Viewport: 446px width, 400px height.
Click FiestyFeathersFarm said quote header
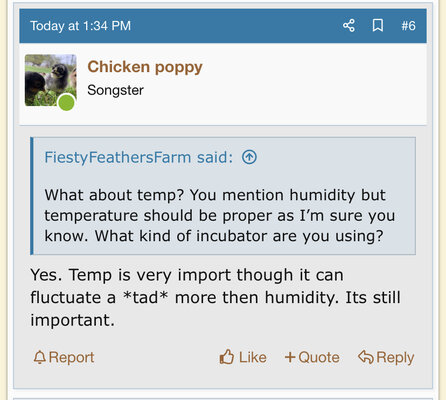click(139, 157)
